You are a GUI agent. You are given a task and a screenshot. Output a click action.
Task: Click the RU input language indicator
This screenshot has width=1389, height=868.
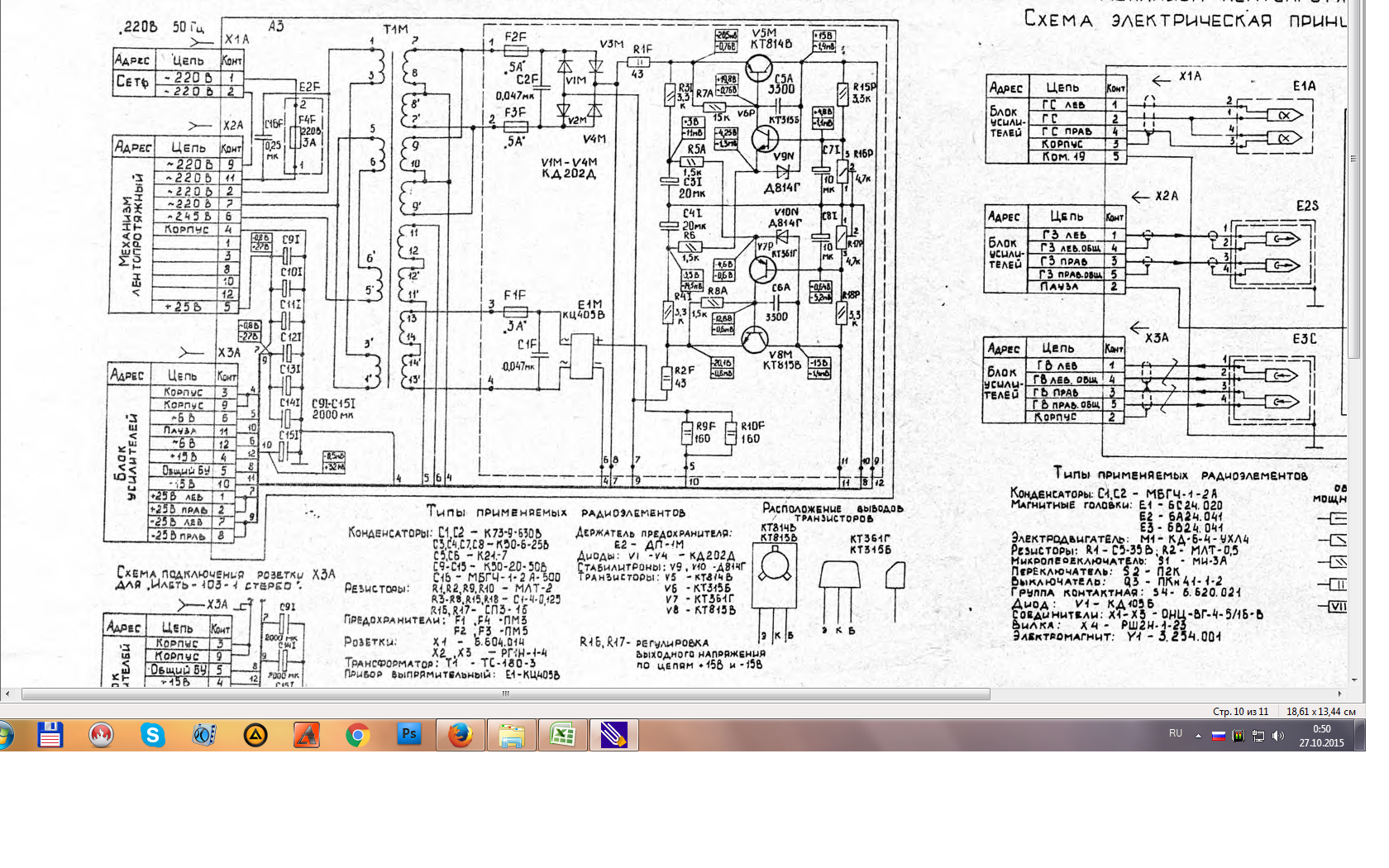(x=1176, y=734)
